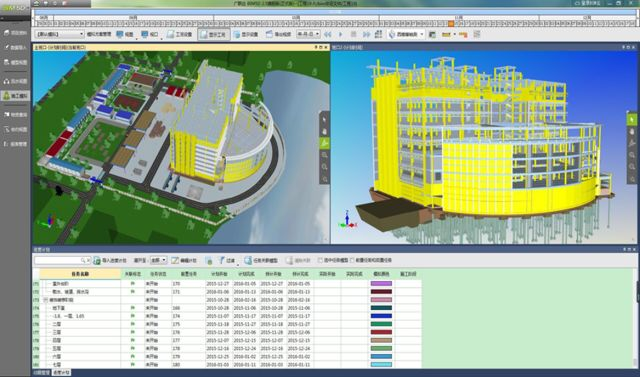The height and width of the screenshot is (377, 640).
Task: Click the 任务关联模型 link model icon
Action: point(248,260)
